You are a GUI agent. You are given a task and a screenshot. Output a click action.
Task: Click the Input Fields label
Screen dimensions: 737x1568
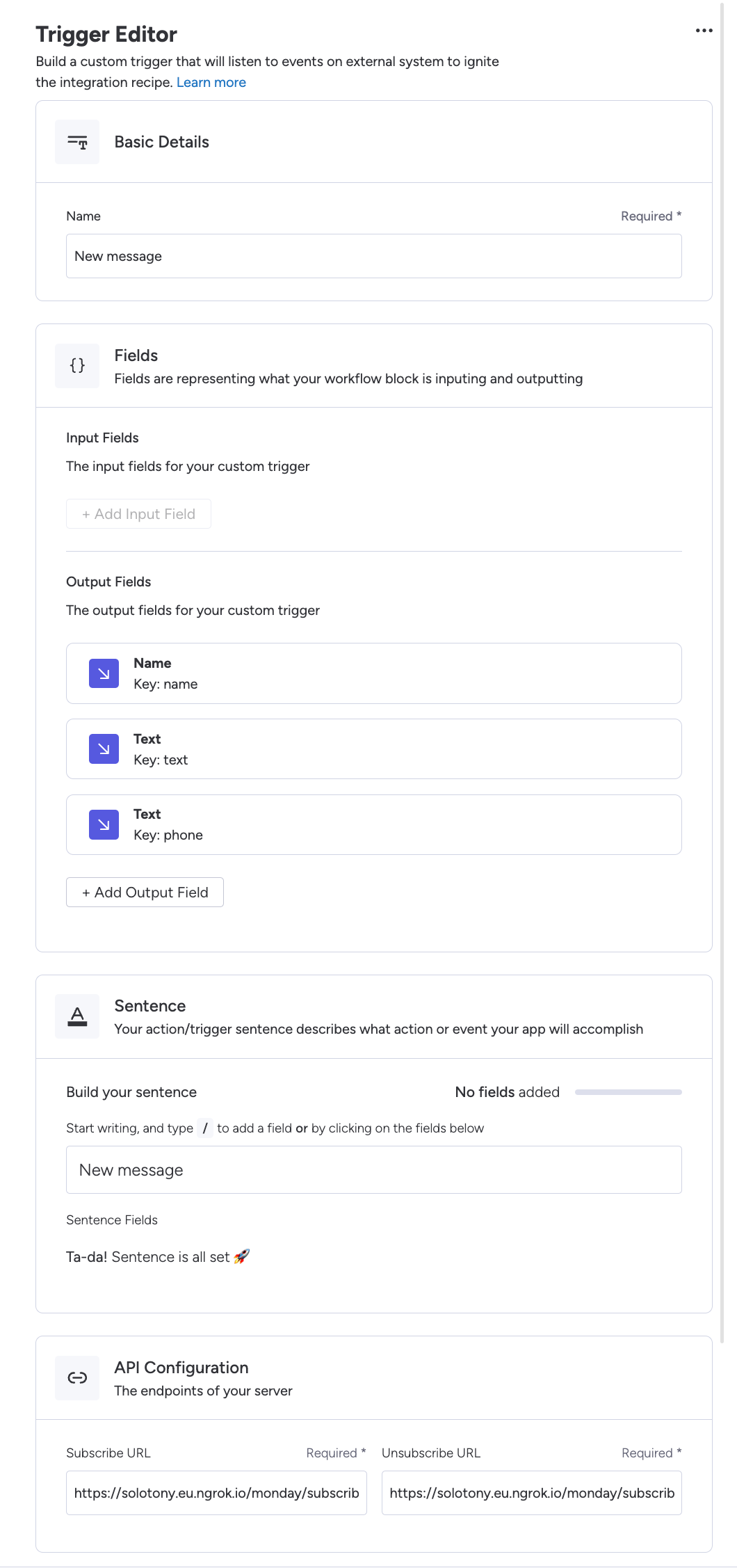[102, 438]
